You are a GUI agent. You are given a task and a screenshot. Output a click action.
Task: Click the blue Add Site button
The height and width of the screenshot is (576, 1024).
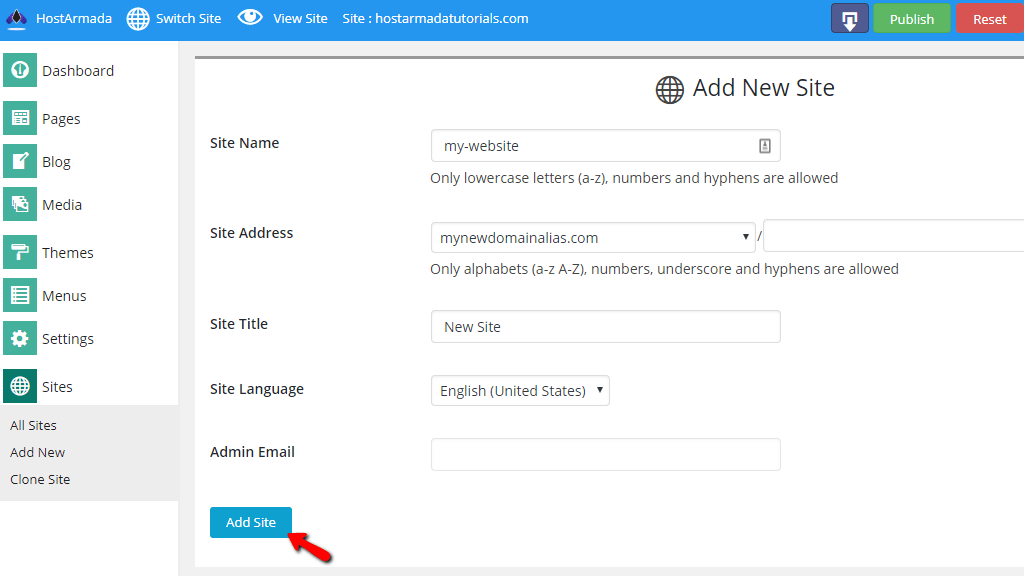coord(251,522)
